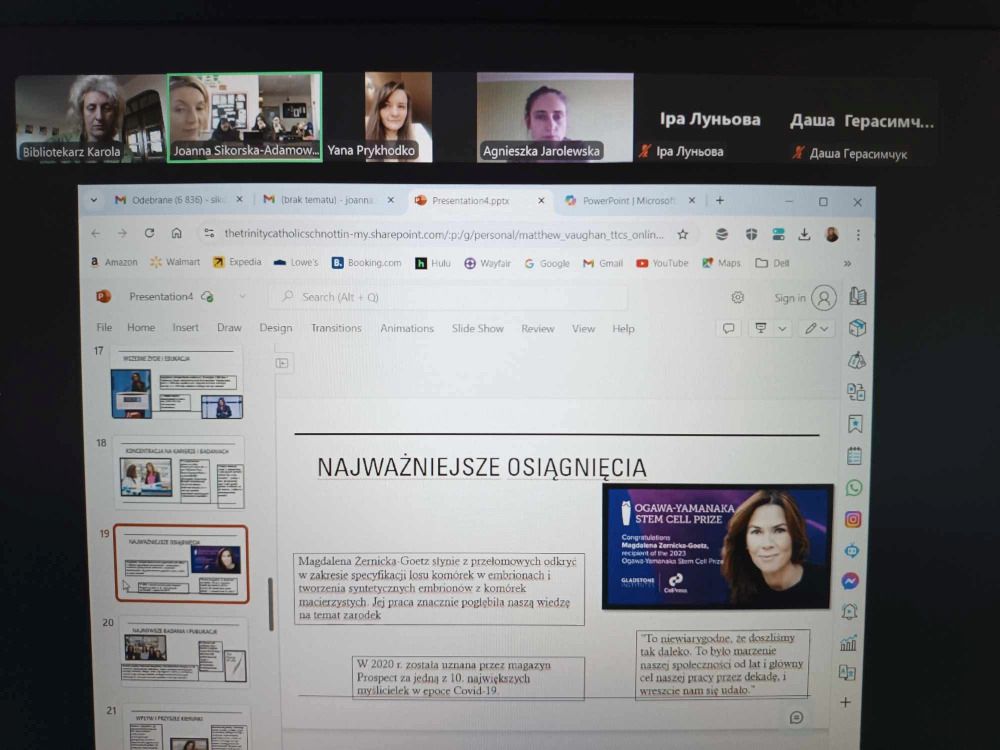Open the Insert ribbon tab
The height and width of the screenshot is (750, 1000).
point(185,327)
